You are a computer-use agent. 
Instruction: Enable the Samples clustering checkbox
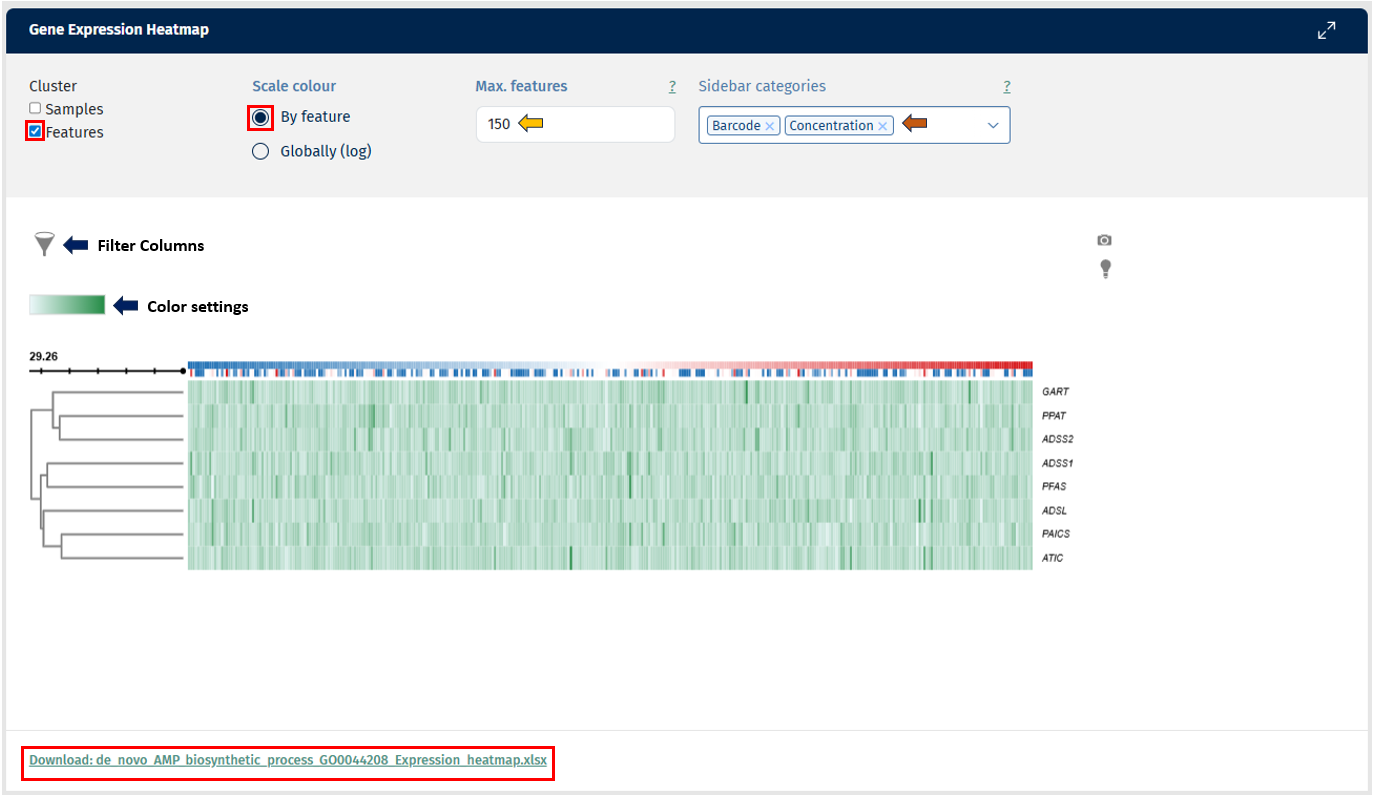35,108
